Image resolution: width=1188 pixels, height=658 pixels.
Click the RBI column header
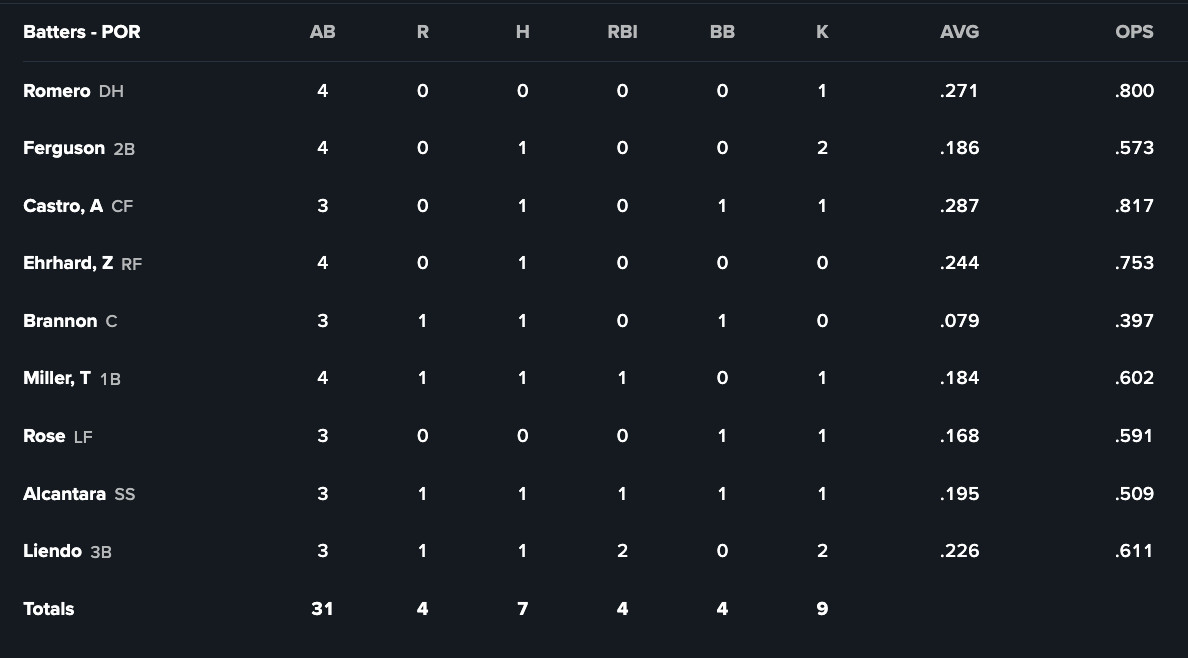click(622, 32)
